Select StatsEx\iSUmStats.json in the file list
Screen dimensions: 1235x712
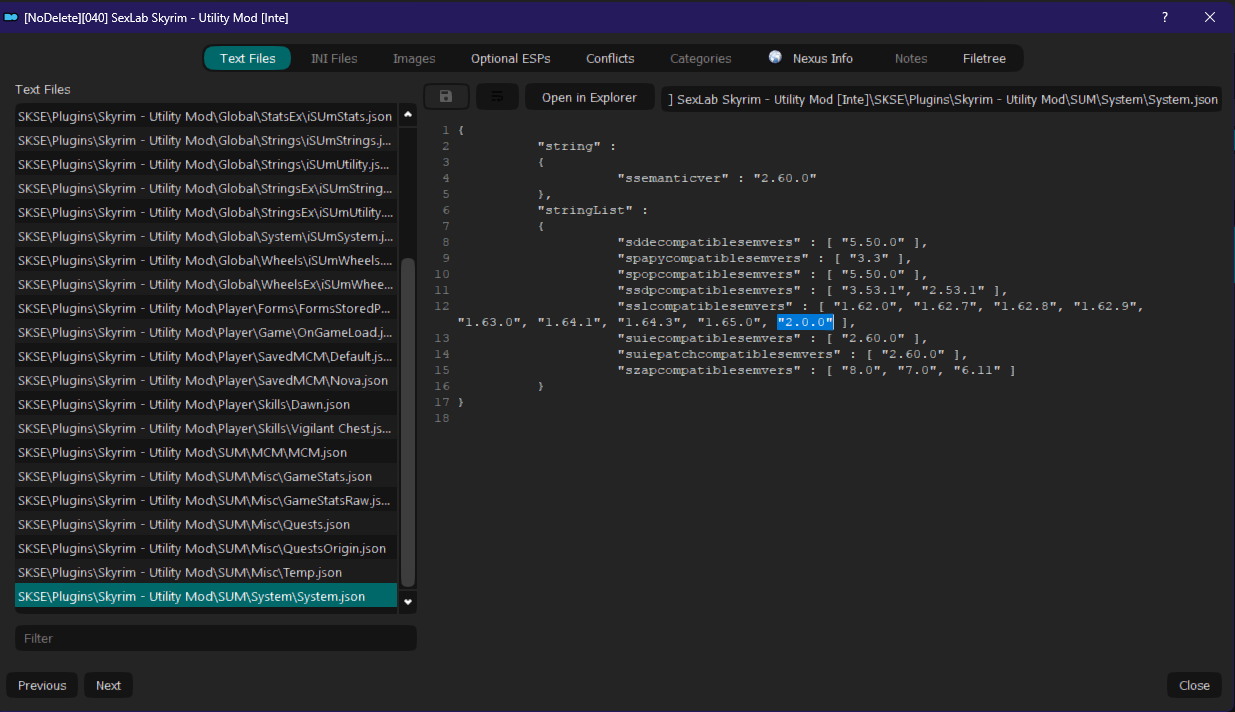(206, 117)
